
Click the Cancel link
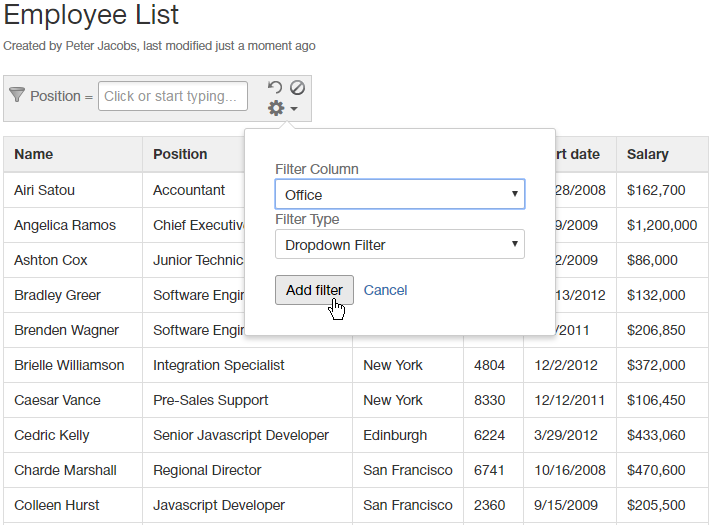(x=385, y=290)
